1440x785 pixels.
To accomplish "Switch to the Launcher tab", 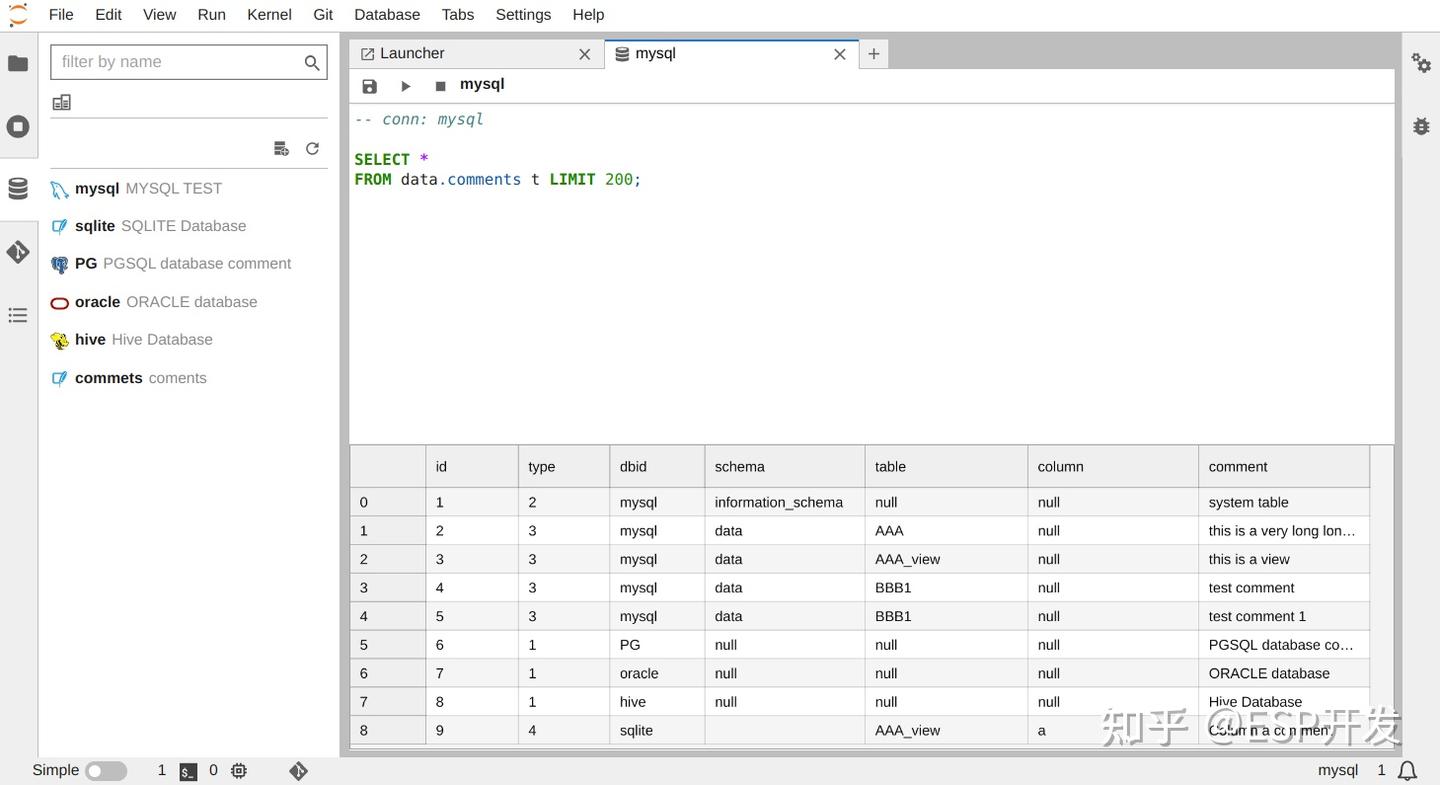I will [412, 53].
